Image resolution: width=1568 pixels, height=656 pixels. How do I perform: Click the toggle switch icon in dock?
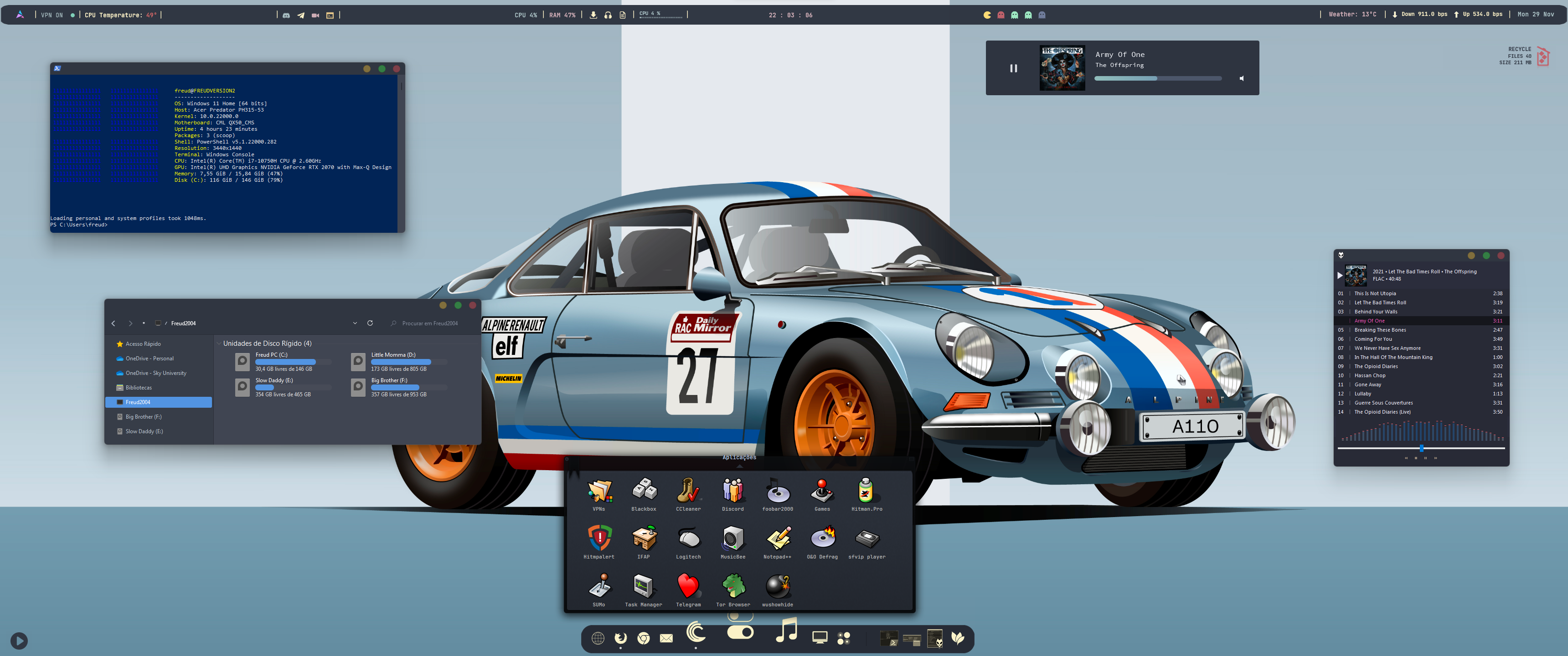[x=740, y=632]
